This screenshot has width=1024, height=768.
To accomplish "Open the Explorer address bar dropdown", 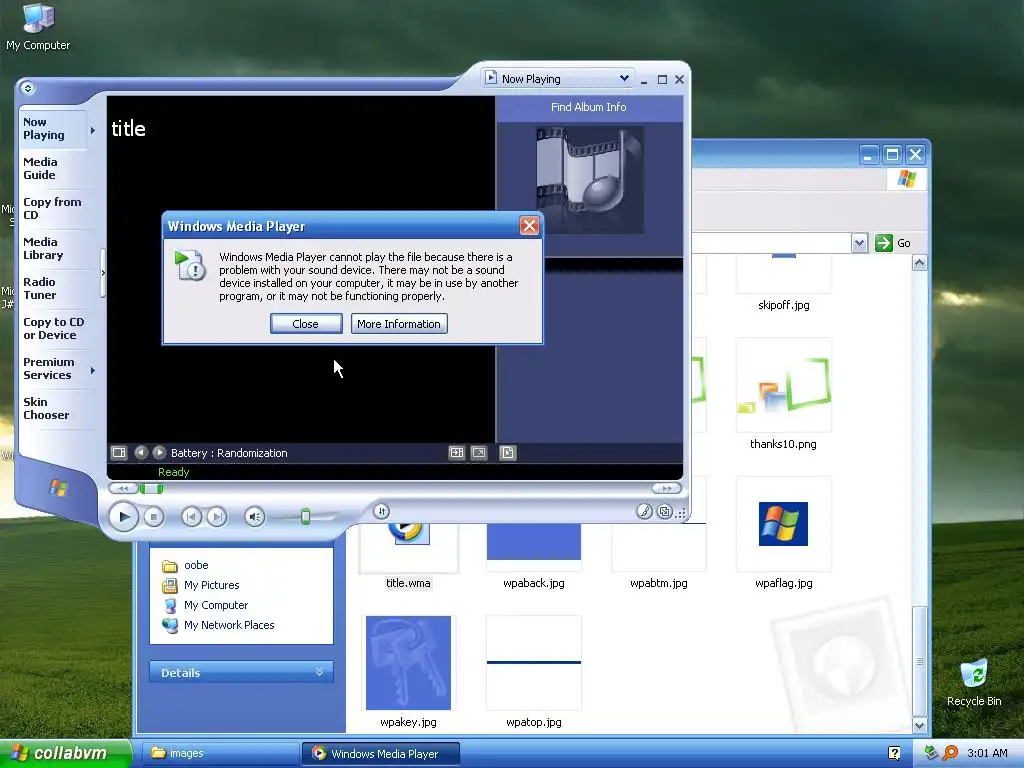I will (x=859, y=243).
